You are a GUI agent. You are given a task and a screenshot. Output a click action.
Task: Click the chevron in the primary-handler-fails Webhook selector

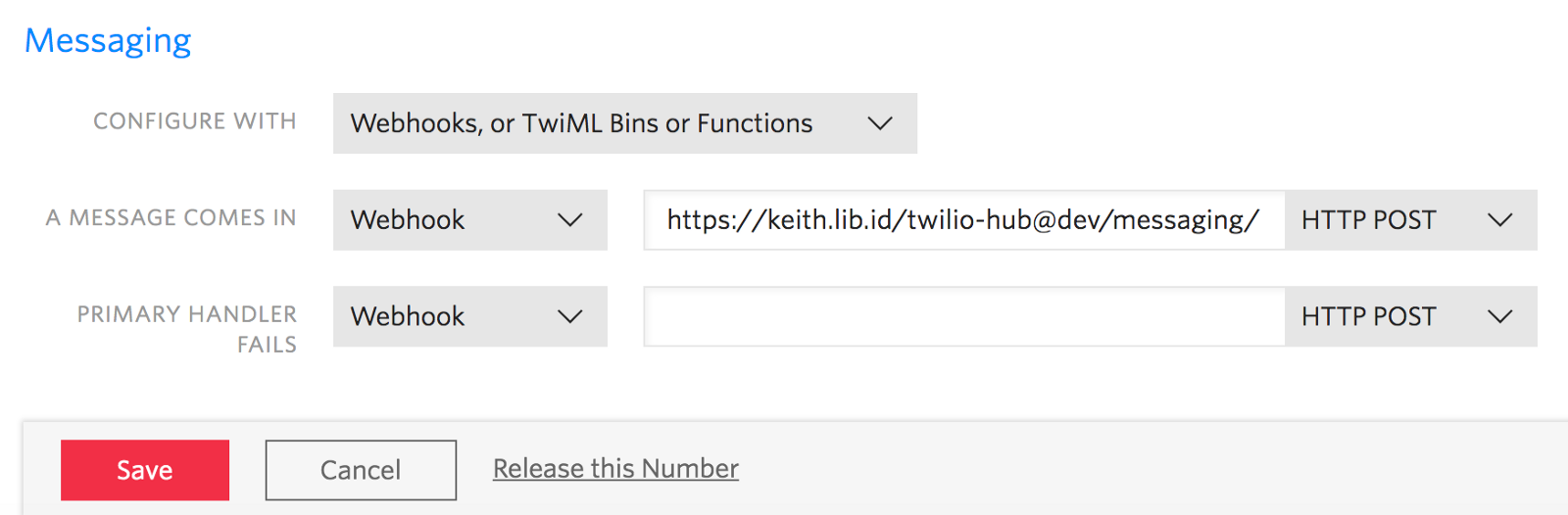click(x=570, y=316)
